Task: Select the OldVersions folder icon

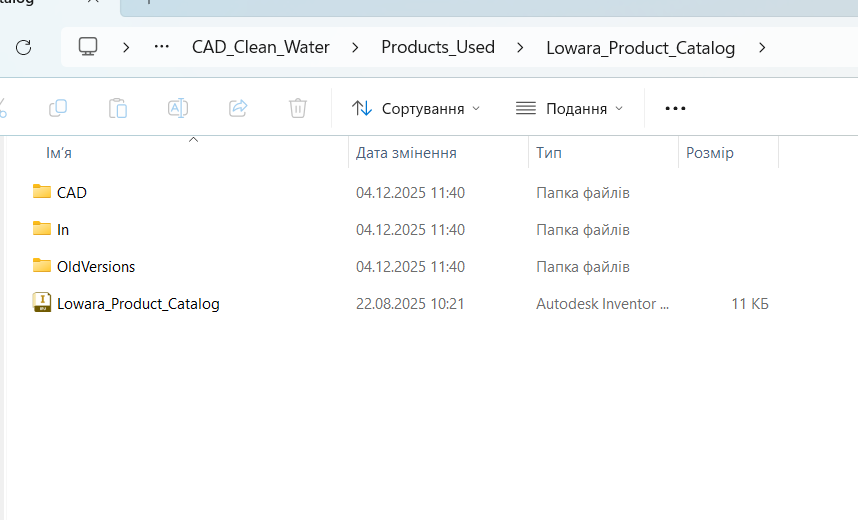Action: click(42, 265)
